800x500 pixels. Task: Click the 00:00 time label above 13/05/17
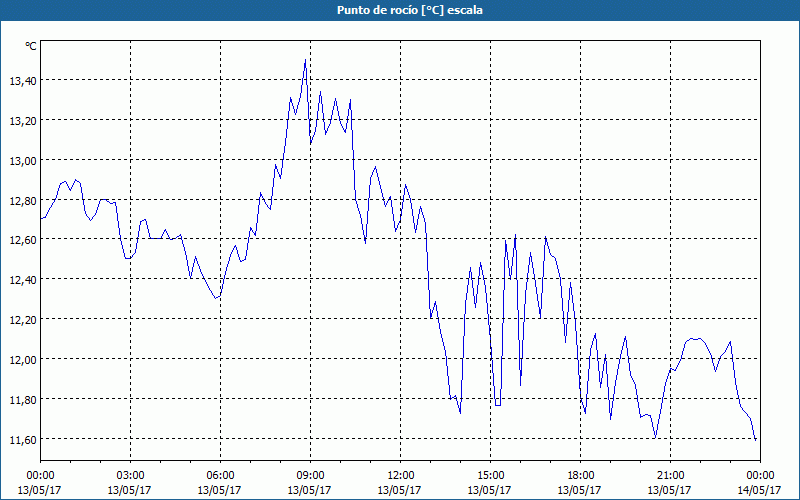click(40, 476)
